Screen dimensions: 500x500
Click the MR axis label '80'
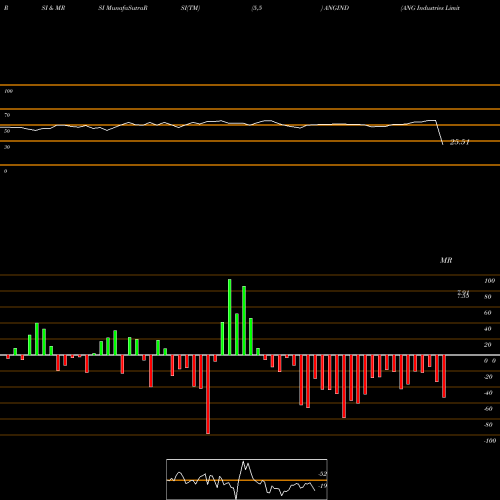488,297
